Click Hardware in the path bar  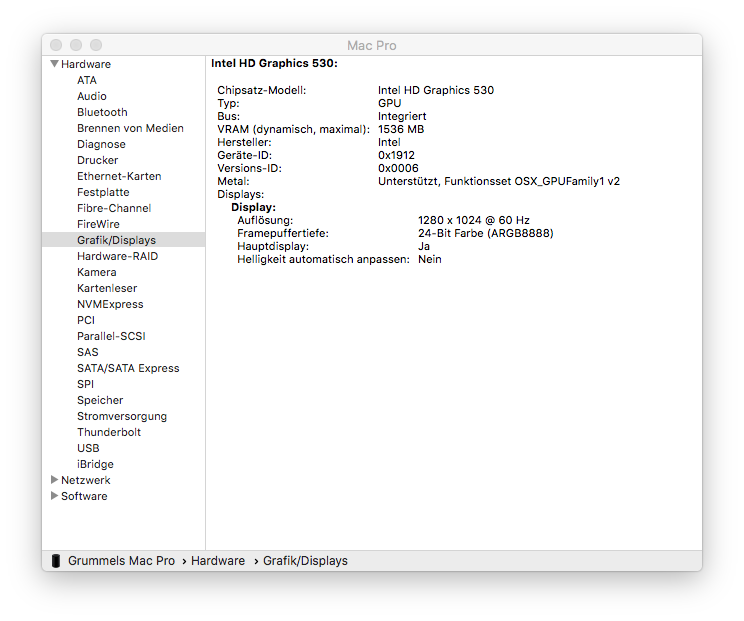[x=218, y=561]
